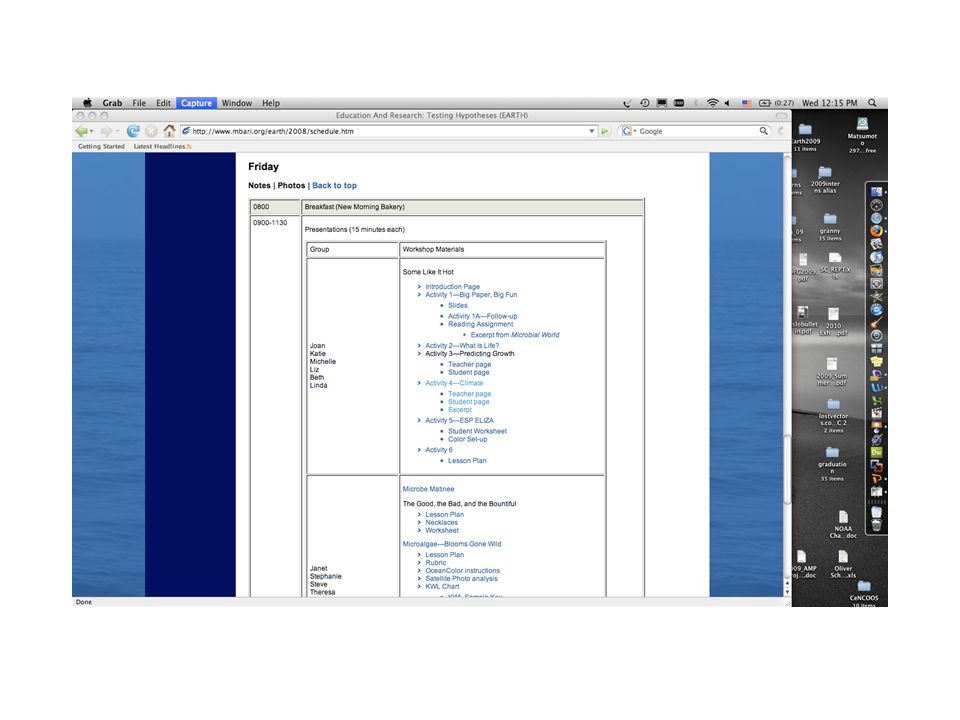Image resolution: width=960 pixels, height=720 pixels.
Task: Open the CeNCOOS folder on the desktop
Action: point(864,593)
